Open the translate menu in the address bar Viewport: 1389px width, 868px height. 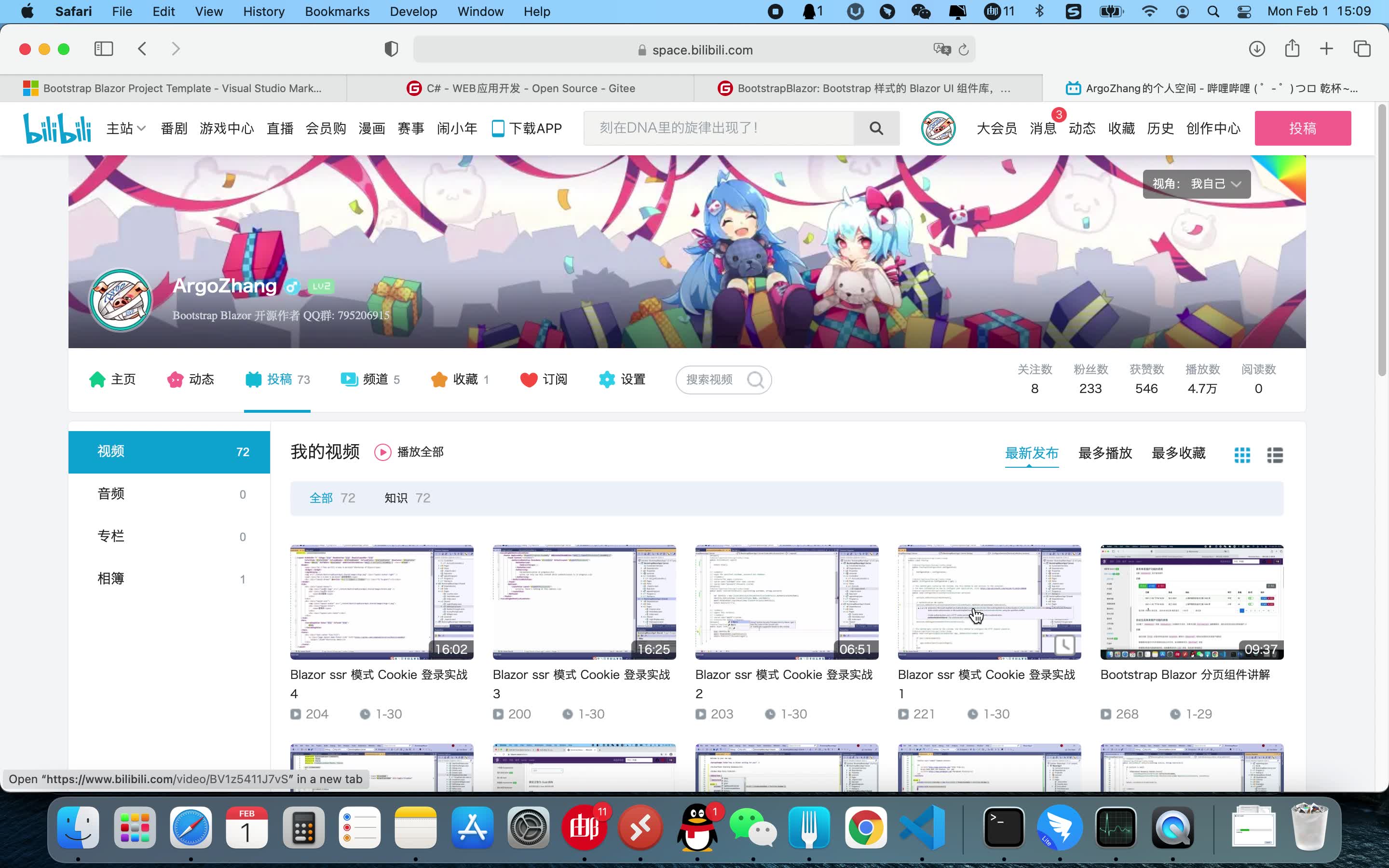[x=942, y=49]
